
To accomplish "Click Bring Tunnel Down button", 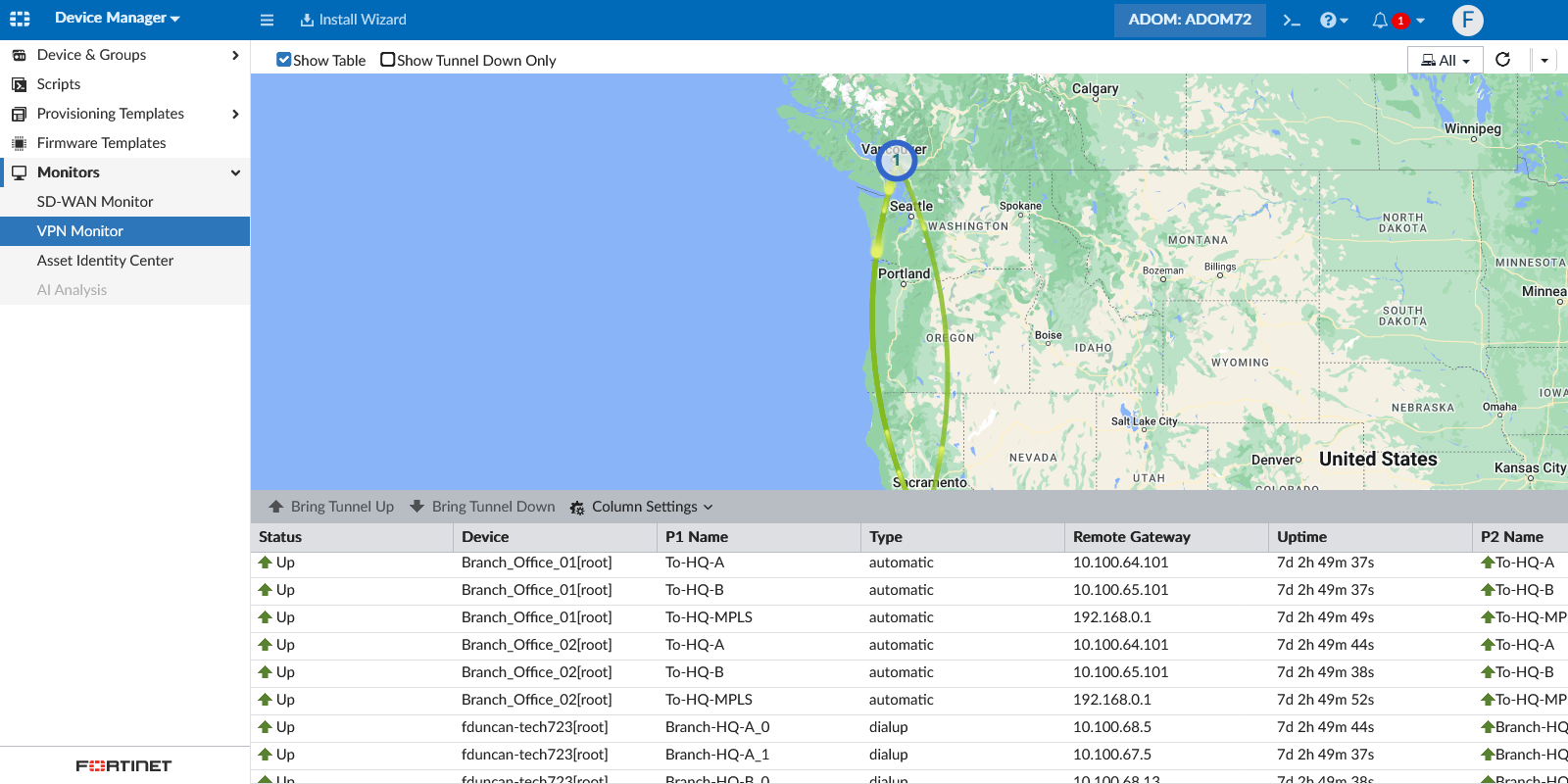I will pos(482,507).
